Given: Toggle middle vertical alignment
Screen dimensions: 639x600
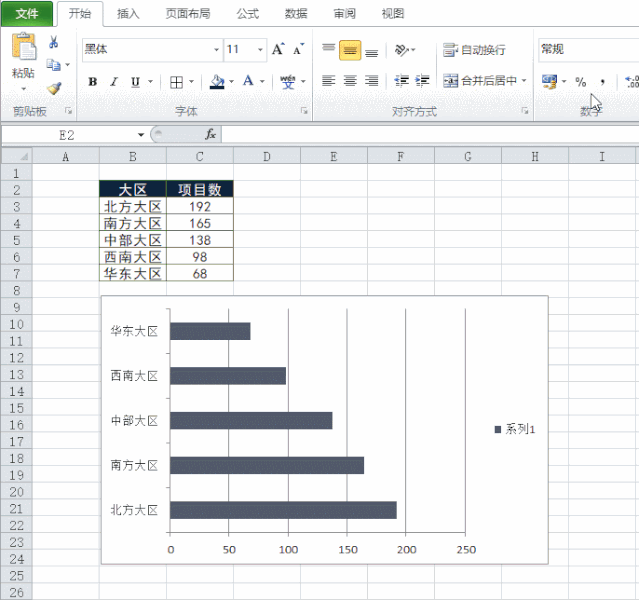Looking at the screenshot, I should (350, 50).
